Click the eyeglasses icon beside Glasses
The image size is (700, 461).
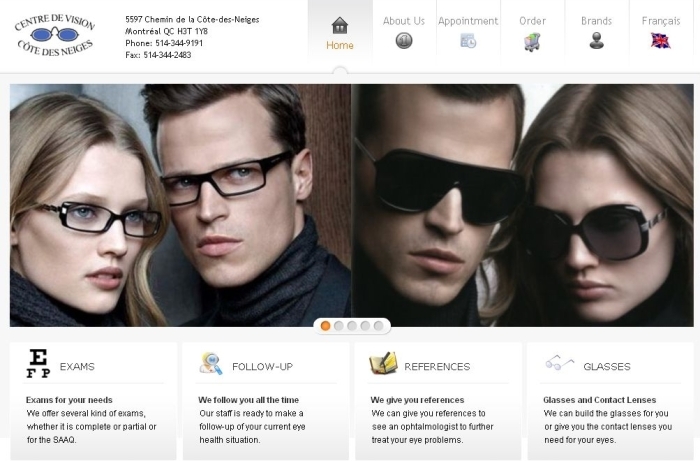click(559, 363)
